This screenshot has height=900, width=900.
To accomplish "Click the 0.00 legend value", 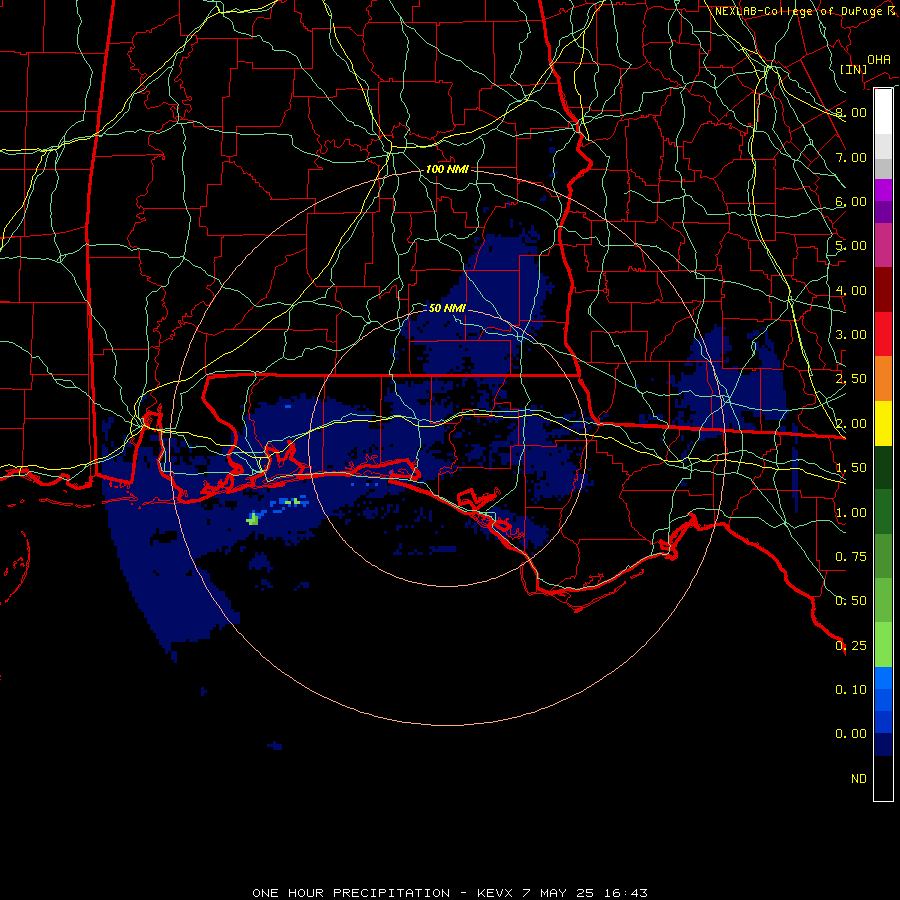I will pyautogui.click(x=851, y=734).
